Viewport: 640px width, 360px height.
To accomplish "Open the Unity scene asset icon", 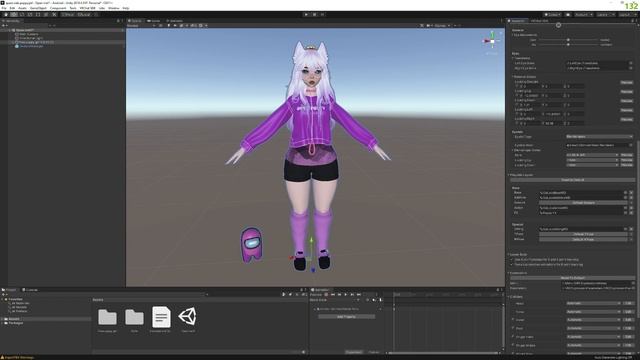I will tap(188, 316).
